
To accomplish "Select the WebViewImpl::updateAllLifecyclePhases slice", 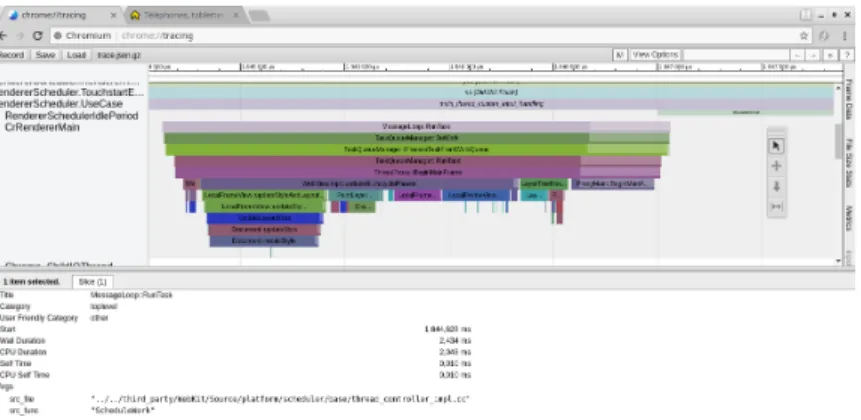I will pos(359,183).
